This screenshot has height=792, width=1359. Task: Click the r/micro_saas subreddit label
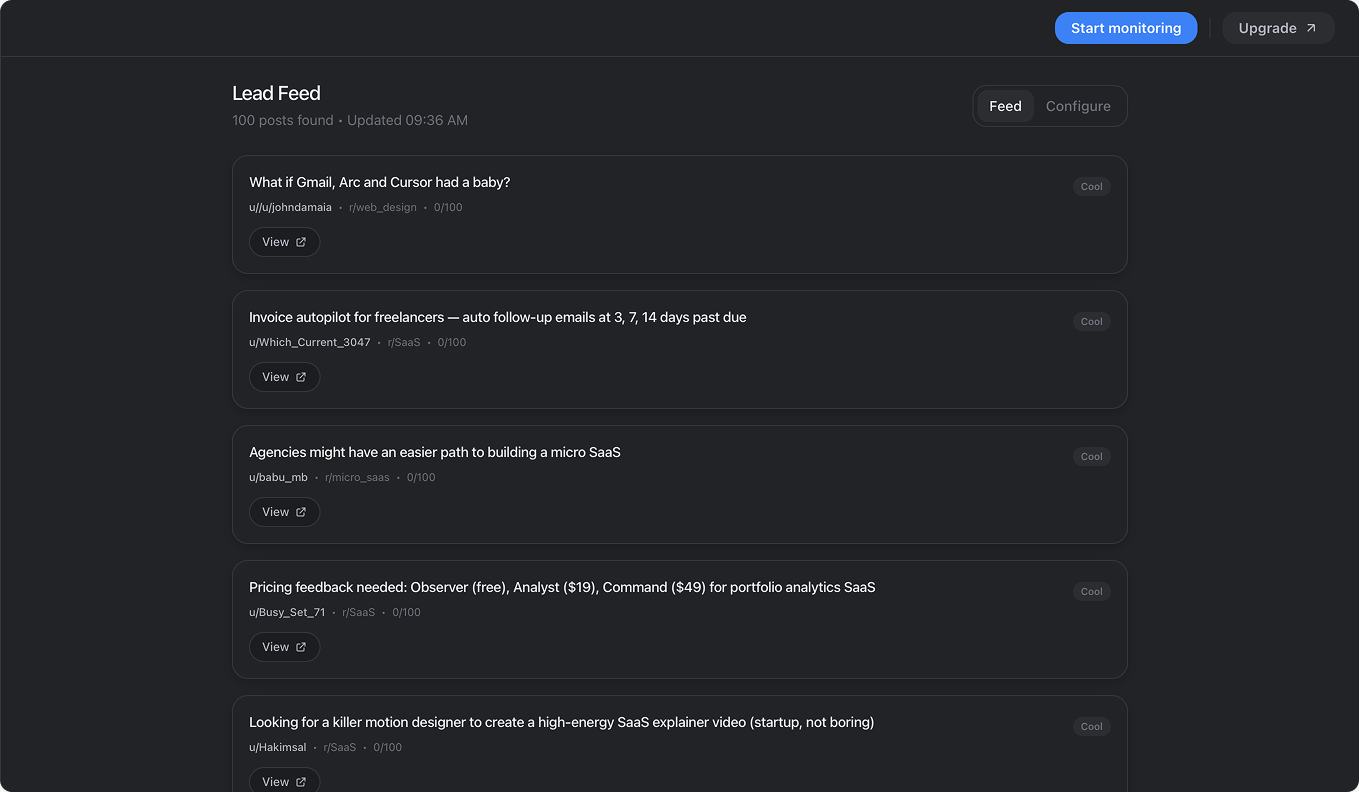pos(357,477)
